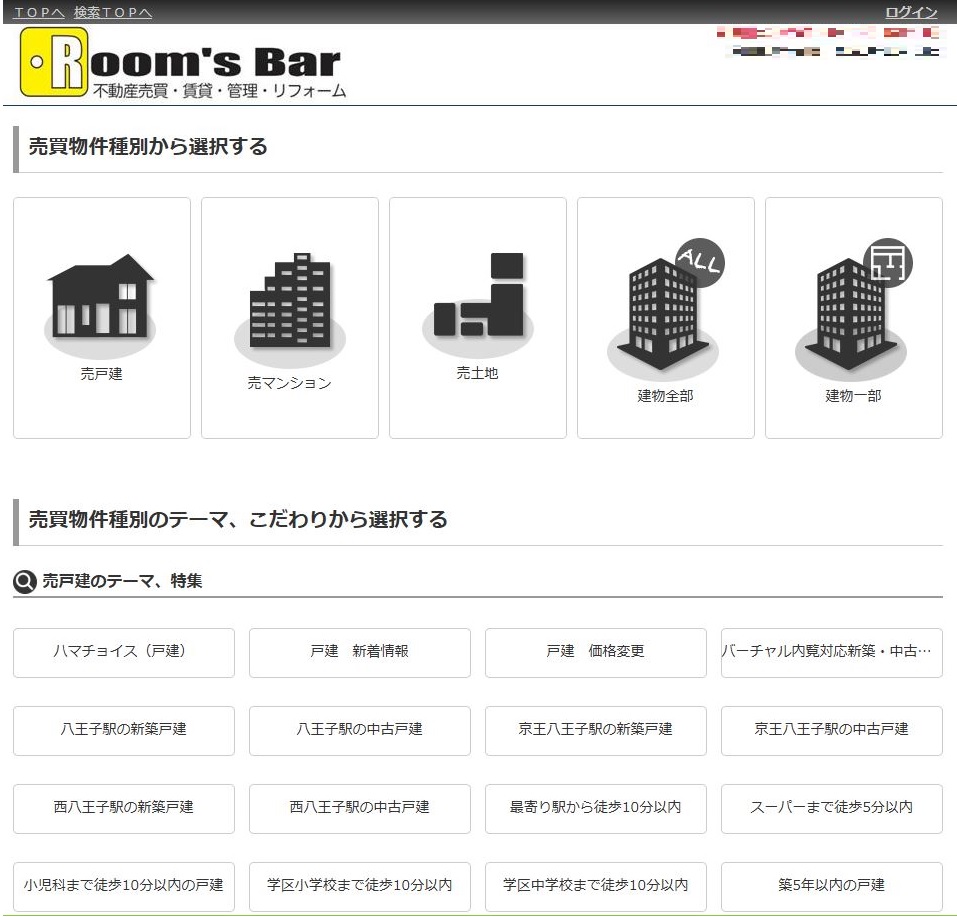View 戸建 価格変更 listings

pyautogui.click(x=595, y=652)
